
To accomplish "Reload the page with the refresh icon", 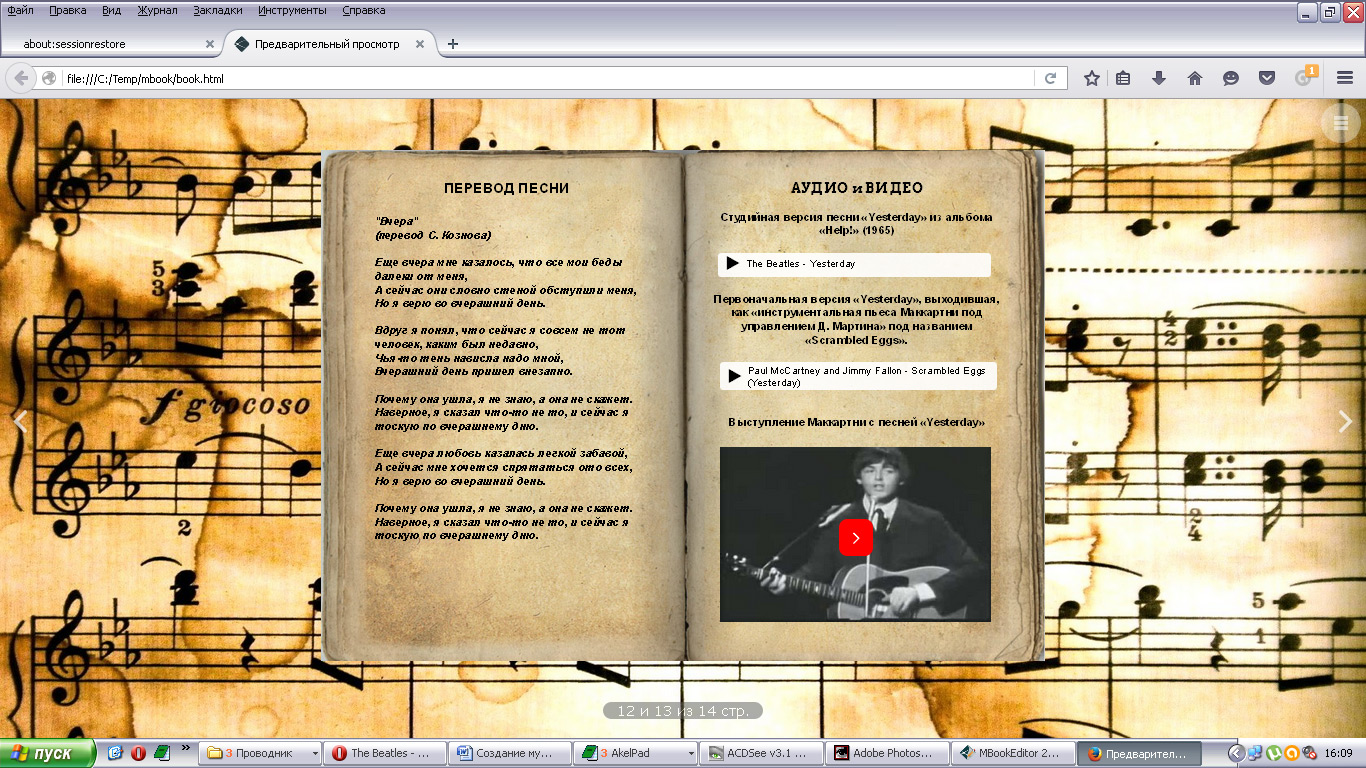I will 1050,78.
